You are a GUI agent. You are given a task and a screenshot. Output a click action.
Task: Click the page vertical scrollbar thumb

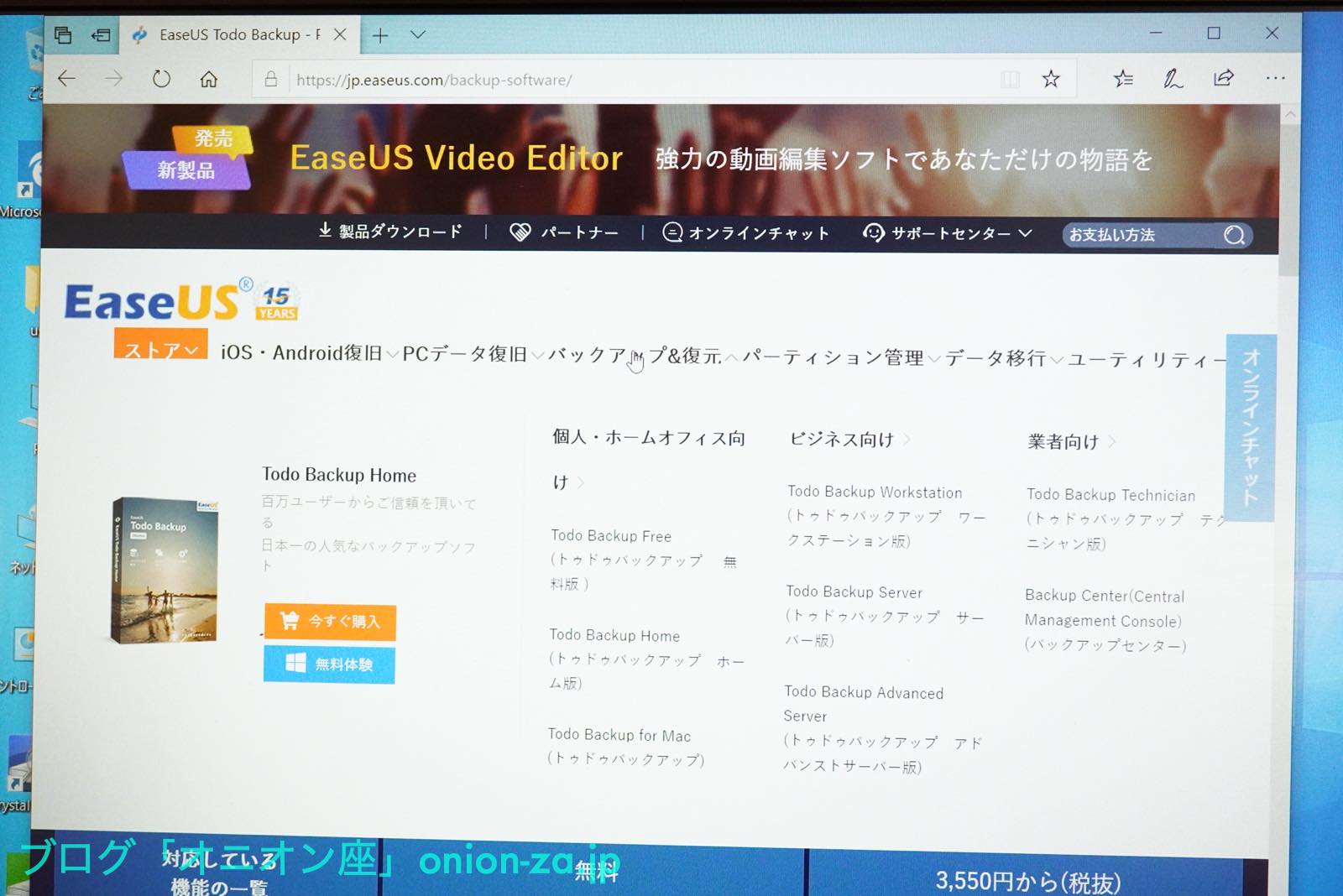tap(1290, 201)
